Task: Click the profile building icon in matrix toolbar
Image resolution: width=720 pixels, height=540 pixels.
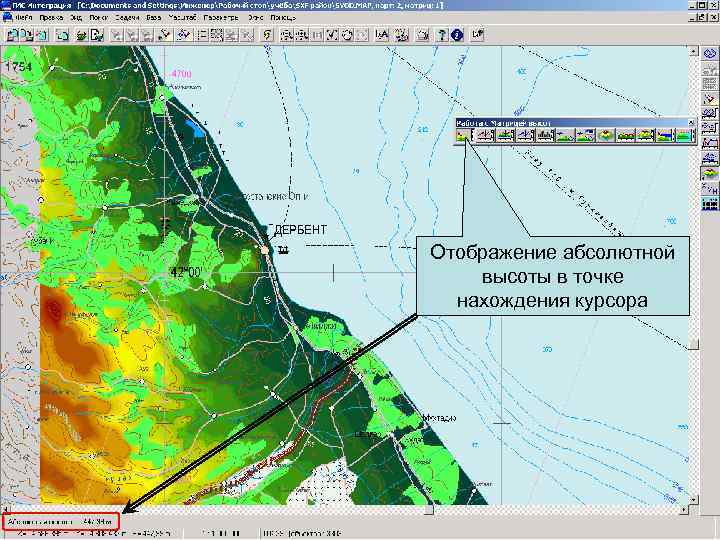Action: [x=486, y=135]
